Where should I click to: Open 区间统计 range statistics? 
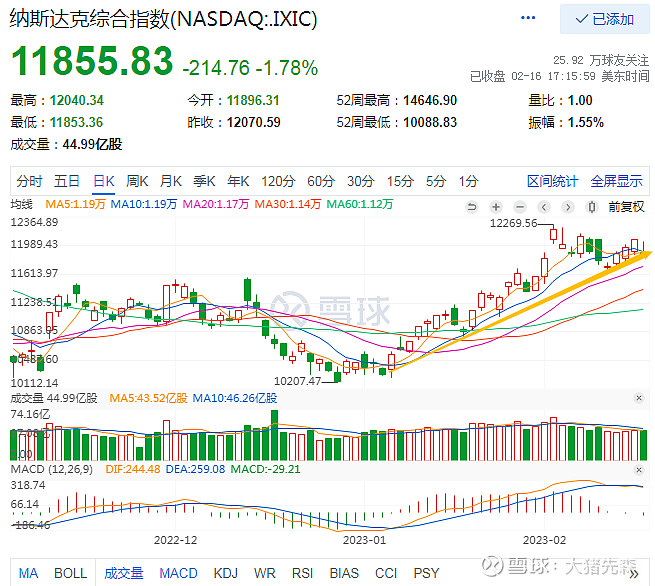pos(552,181)
